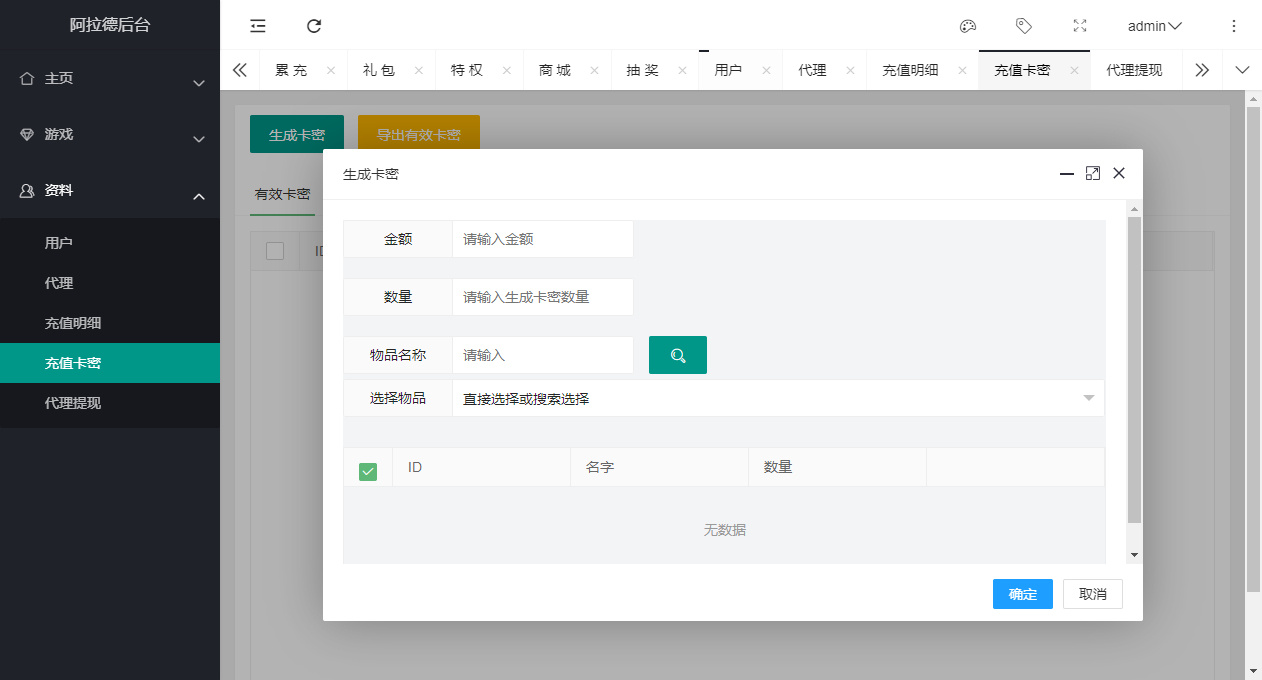Image resolution: width=1262 pixels, height=680 pixels.
Task: Collapse the 资料 sidebar section
Action: click(110, 191)
